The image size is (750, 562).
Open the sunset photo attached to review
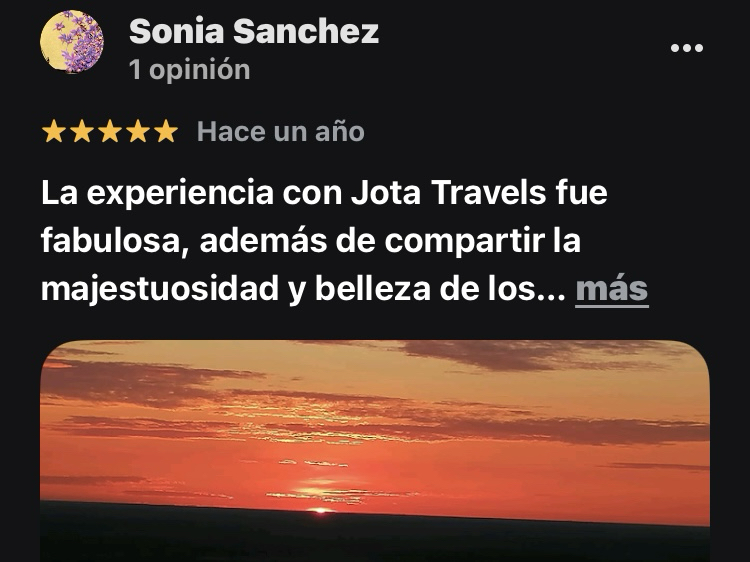(x=375, y=451)
